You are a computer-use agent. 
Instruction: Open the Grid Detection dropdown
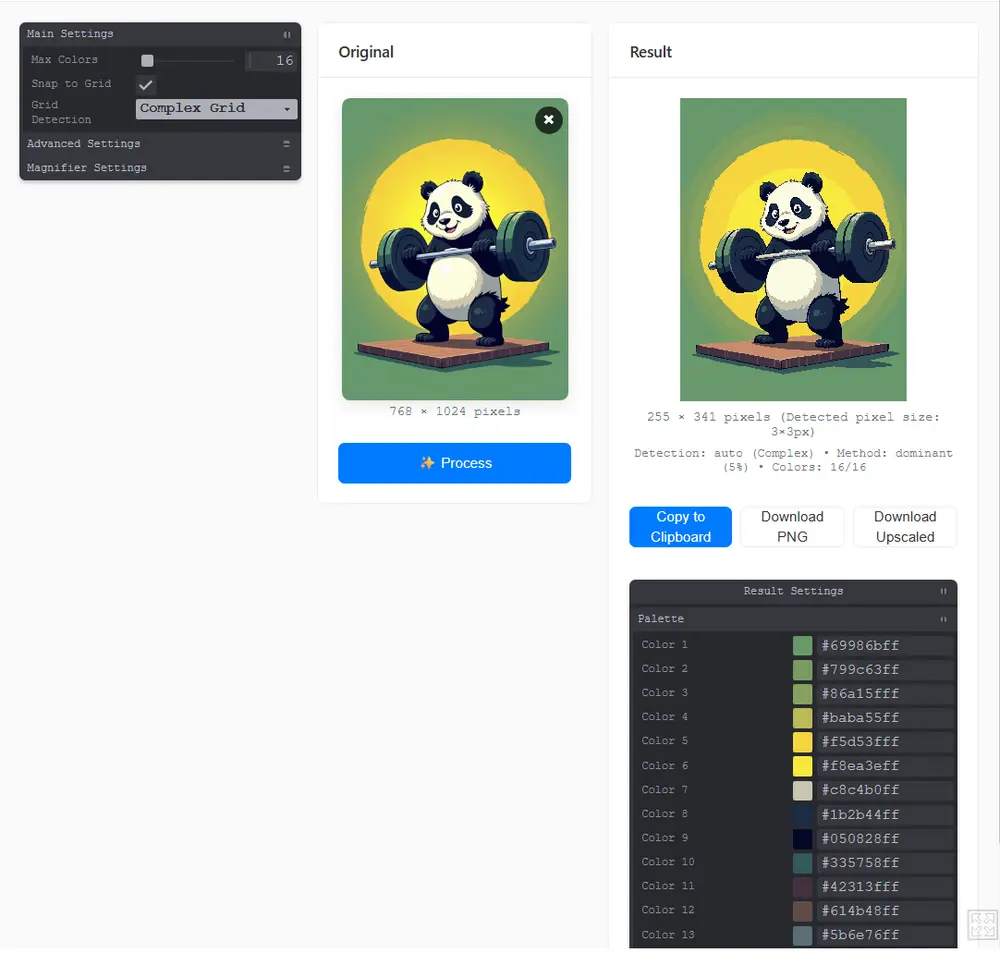[216, 108]
